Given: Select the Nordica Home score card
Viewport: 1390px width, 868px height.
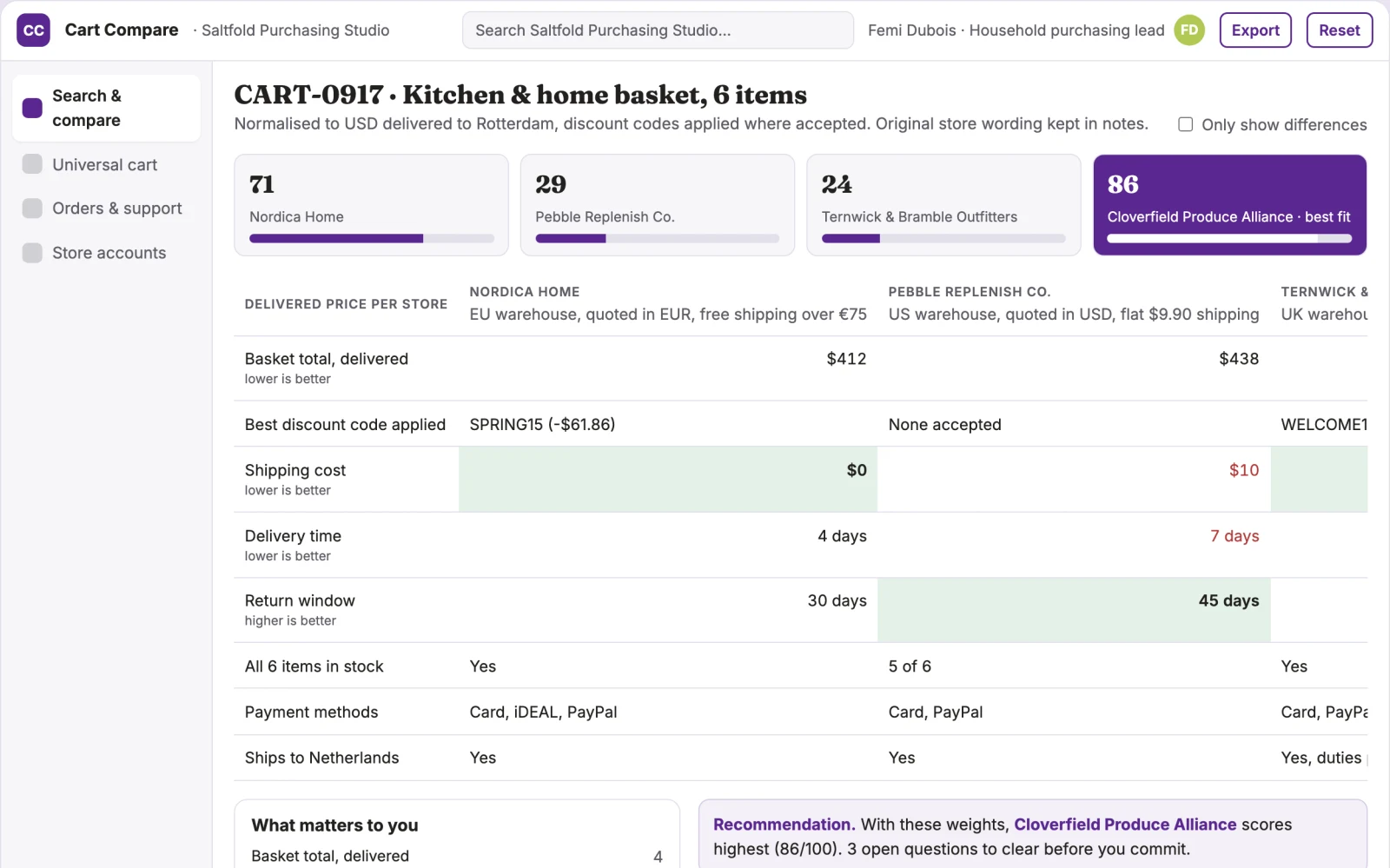Looking at the screenshot, I should tap(371, 205).
